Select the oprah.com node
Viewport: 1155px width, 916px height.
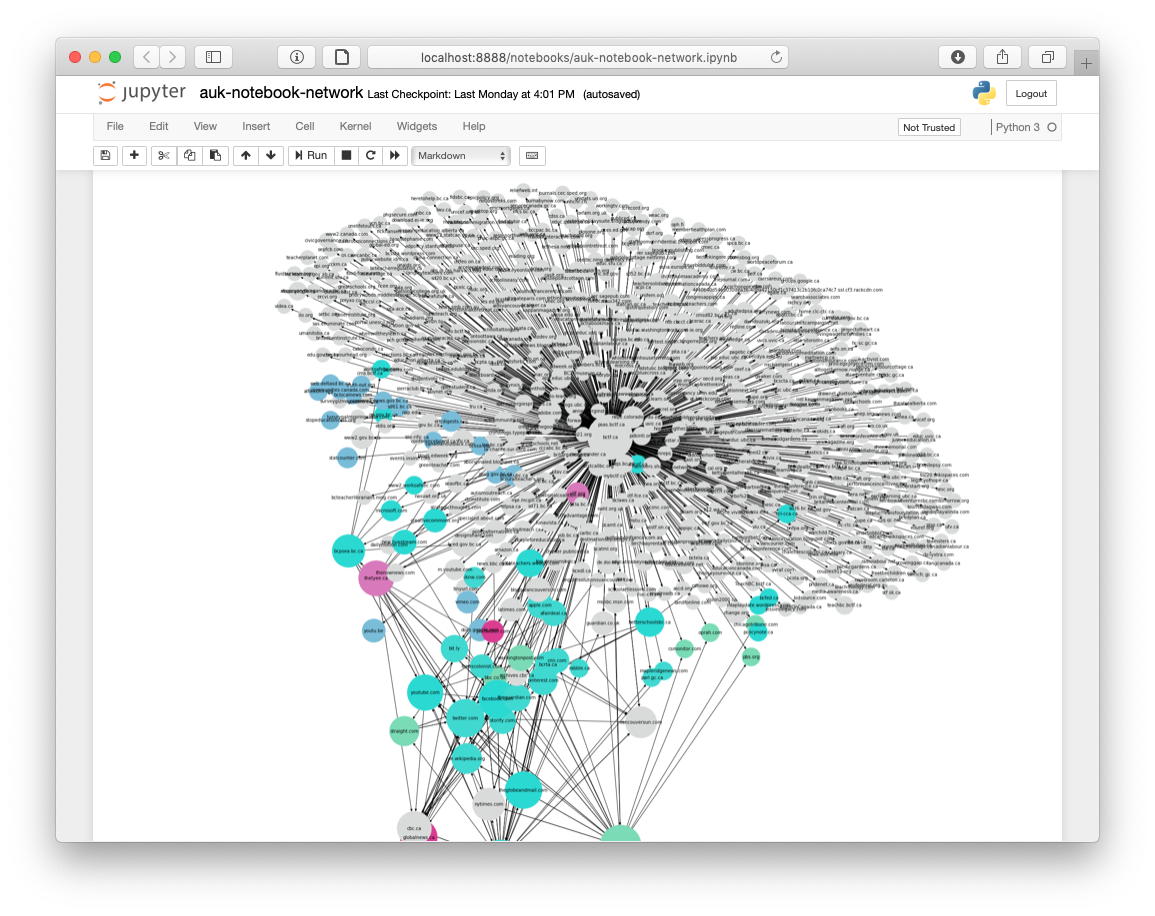coord(709,632)
